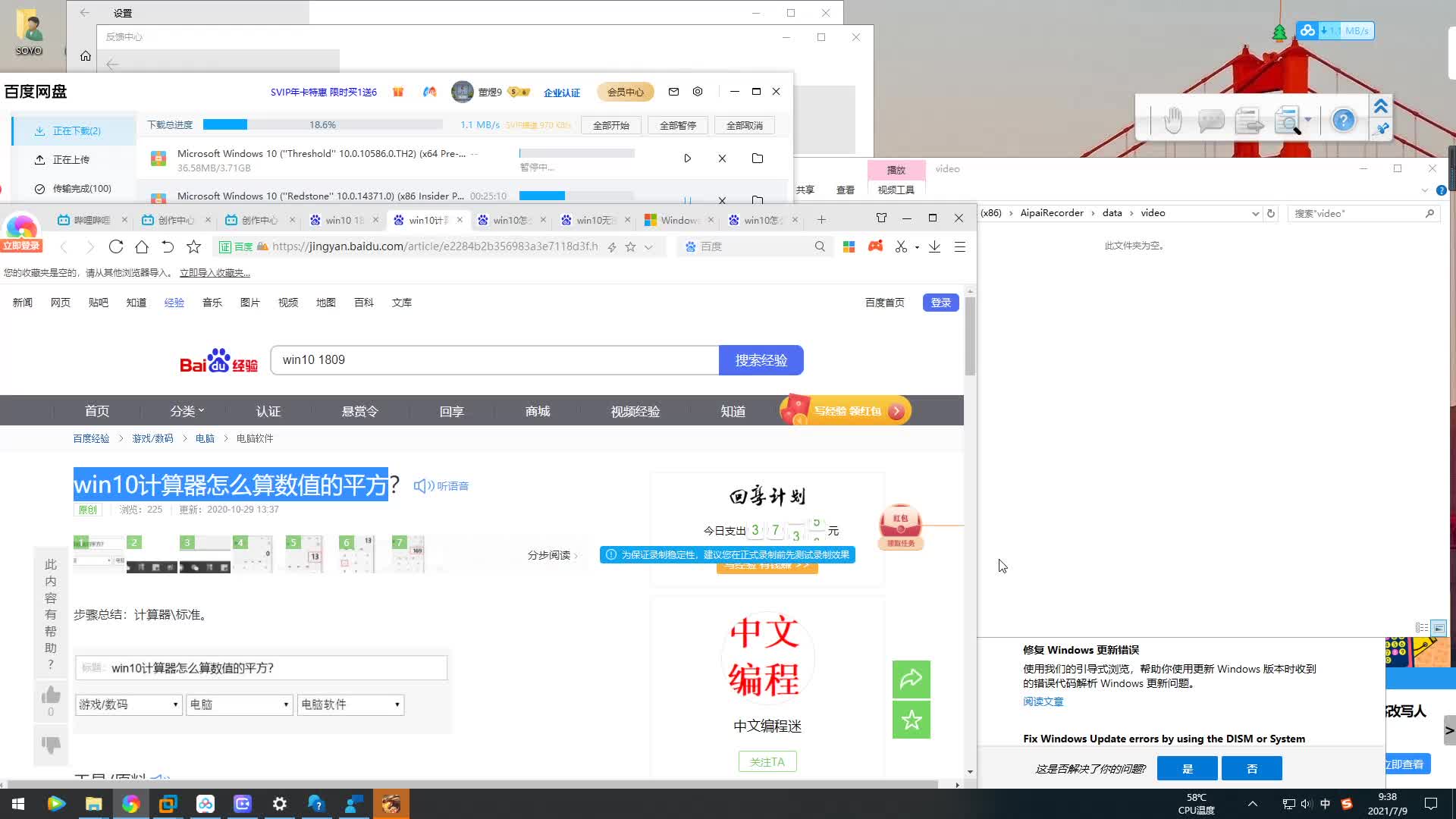Image resolution: width=1456 pixels, height=819 pixels.
Task: Open a new browser tab with the plus icon
Action: coord(821,220)
